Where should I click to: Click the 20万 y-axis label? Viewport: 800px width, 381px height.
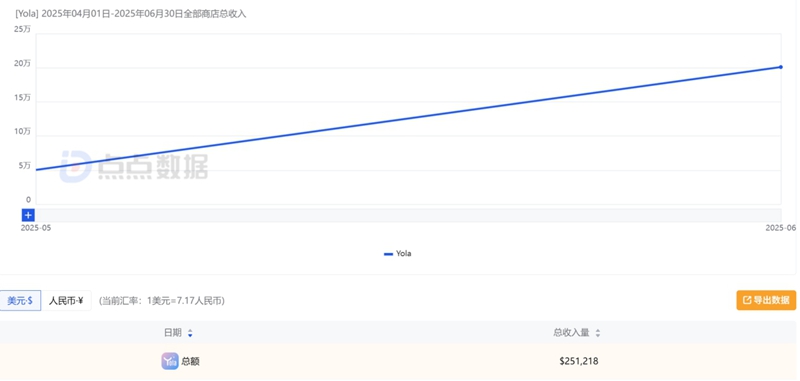[22, 64]
